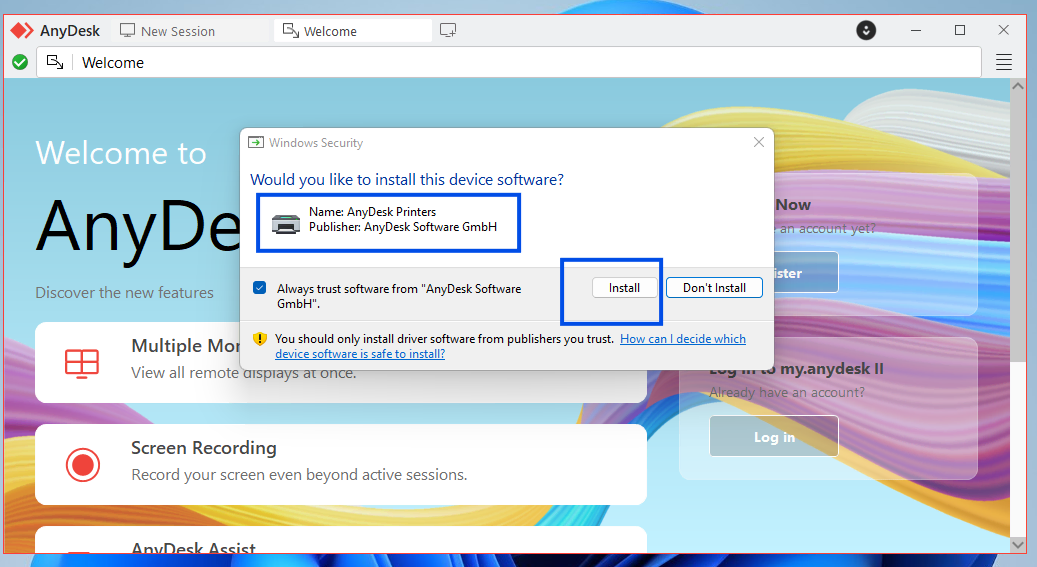Click the Multiple Monitors feature icon
The image size is (1037, 567).
click(x=82, y=361)
